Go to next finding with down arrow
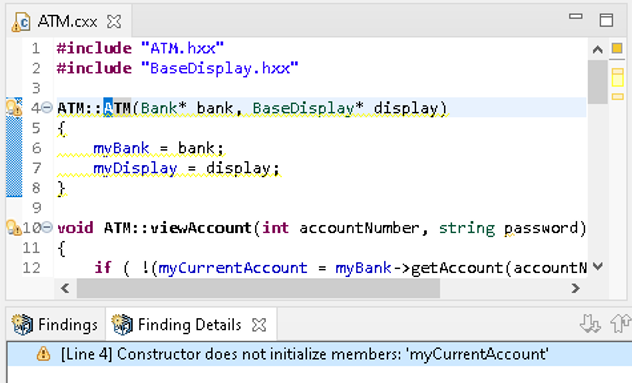The width and height of the screenshot is (632, 383). 590,324
